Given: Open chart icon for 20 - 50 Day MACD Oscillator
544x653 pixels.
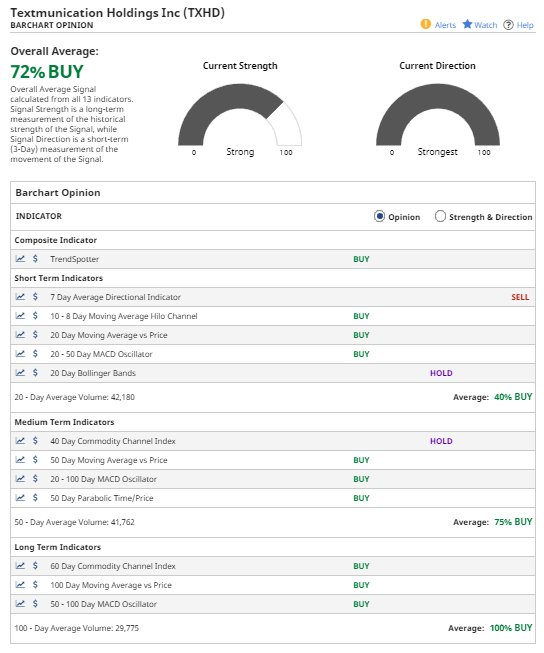Looking at the screenshot, I should click(20, 354).
